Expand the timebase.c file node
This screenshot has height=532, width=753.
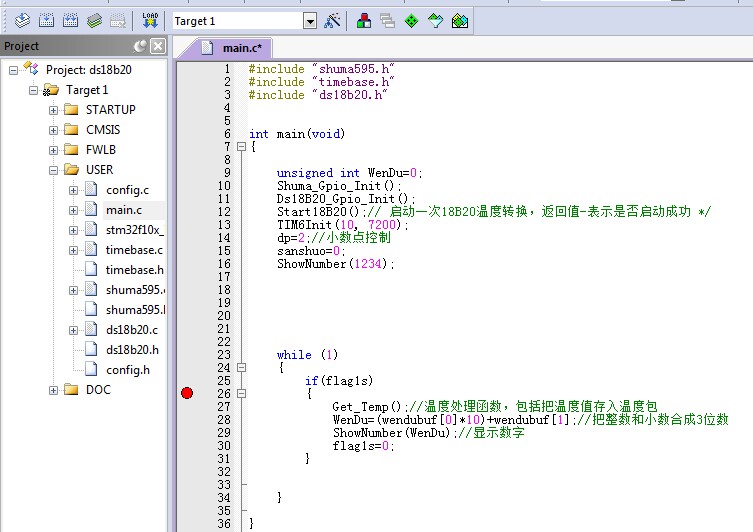73,250
